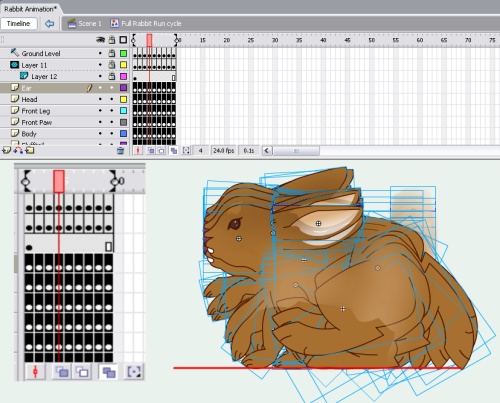Click the 0.1s elapsed time readout

tap(249, 151)
